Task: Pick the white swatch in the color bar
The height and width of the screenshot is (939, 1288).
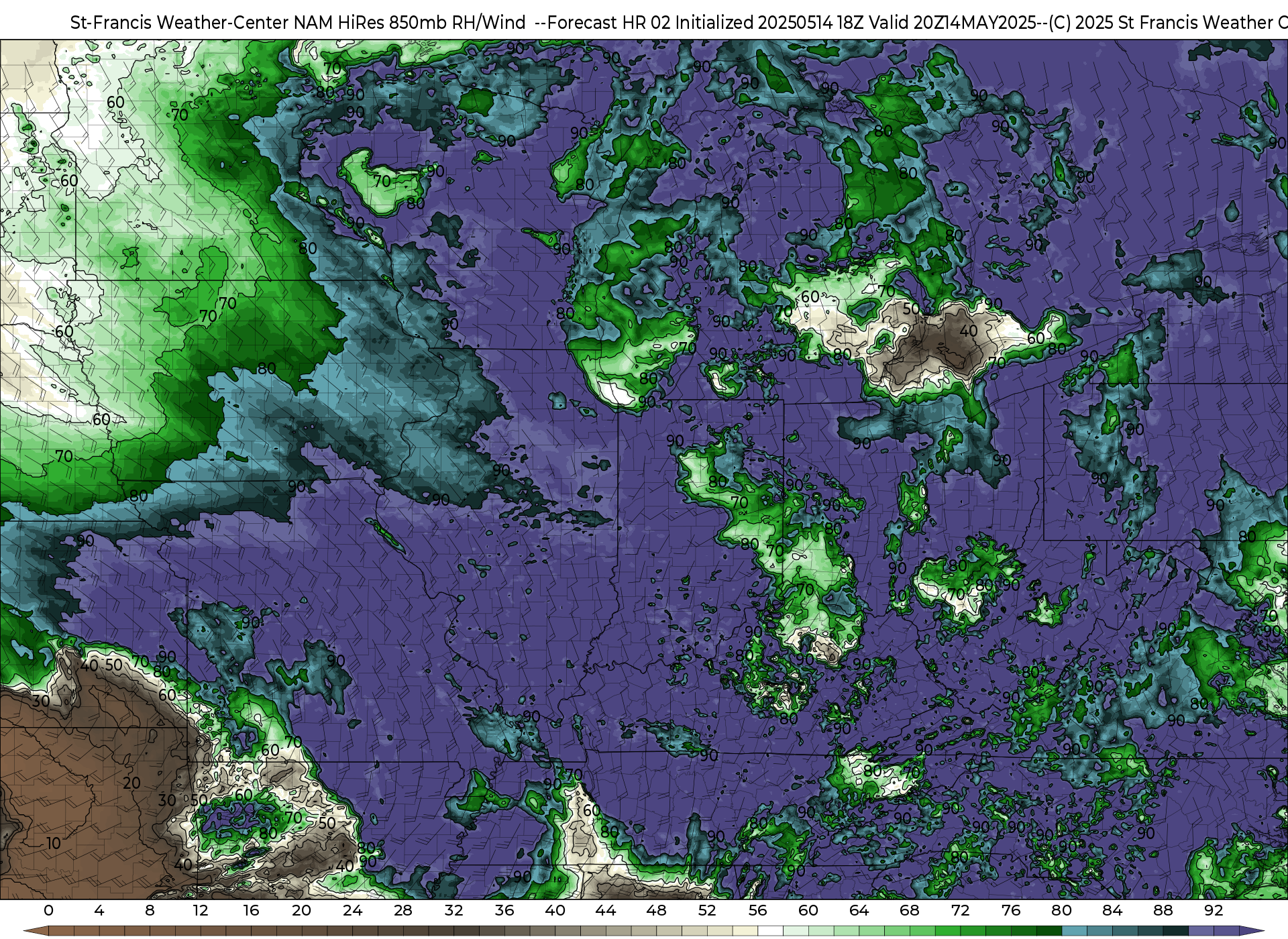Action: (770, 931)
